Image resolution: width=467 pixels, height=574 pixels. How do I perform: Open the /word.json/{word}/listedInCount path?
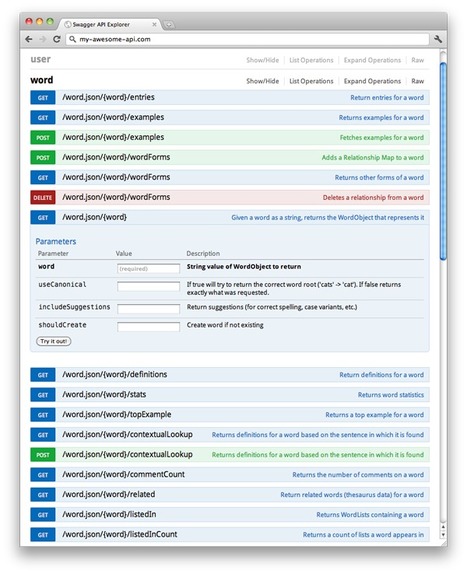point(120,534)
